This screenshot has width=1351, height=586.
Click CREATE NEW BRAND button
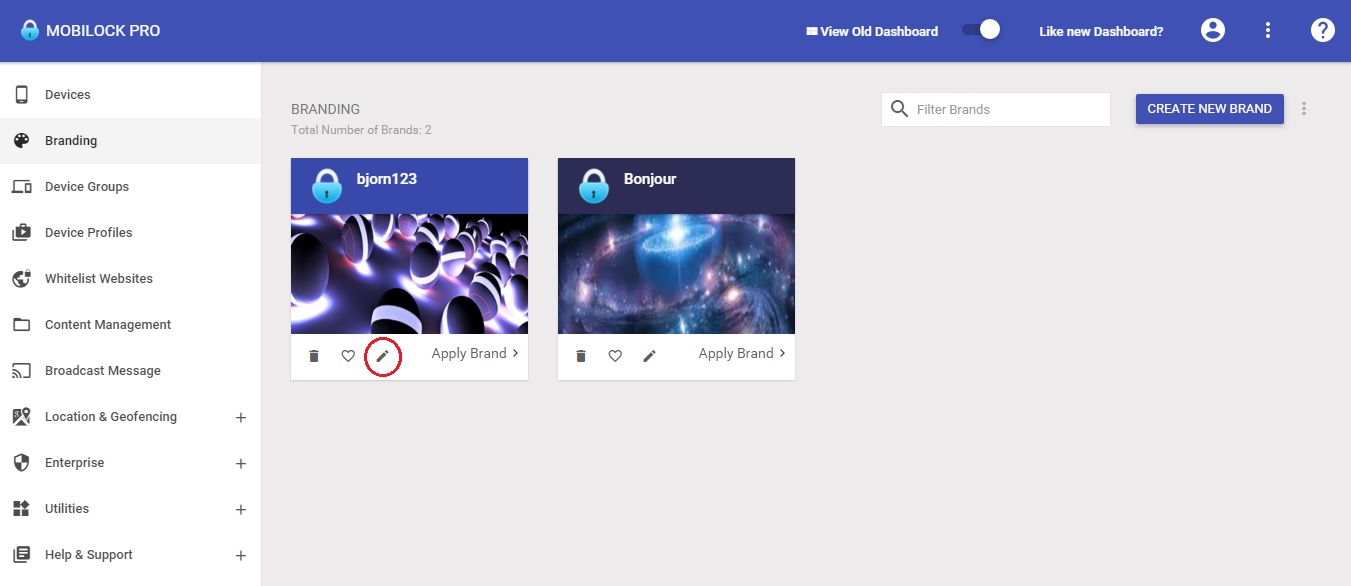point(1209,109)
